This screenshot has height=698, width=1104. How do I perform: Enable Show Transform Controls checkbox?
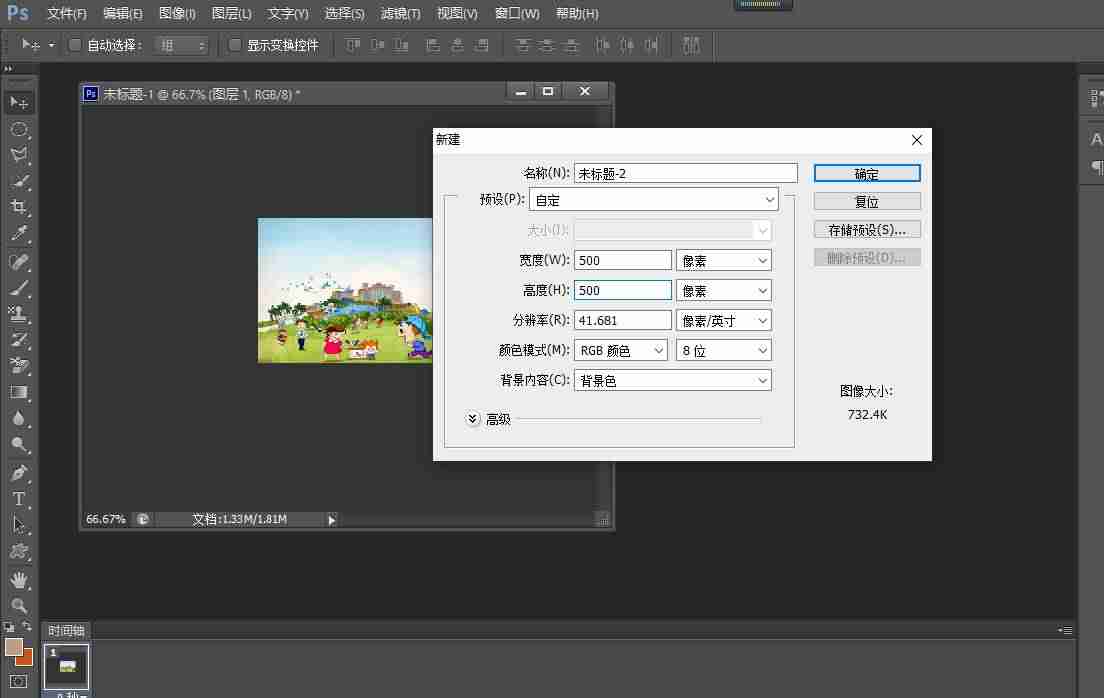tap(235, 45)
